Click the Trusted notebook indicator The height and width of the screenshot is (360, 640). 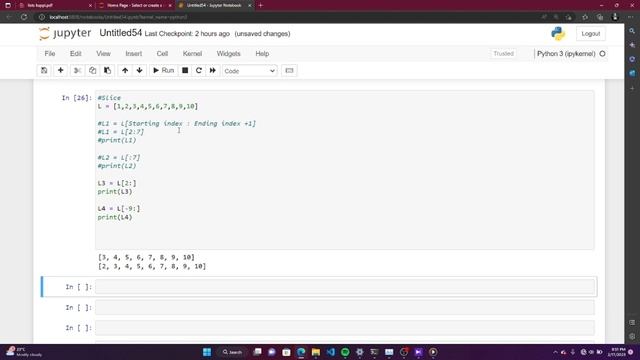pyautogui.click(x=503, y=53)
